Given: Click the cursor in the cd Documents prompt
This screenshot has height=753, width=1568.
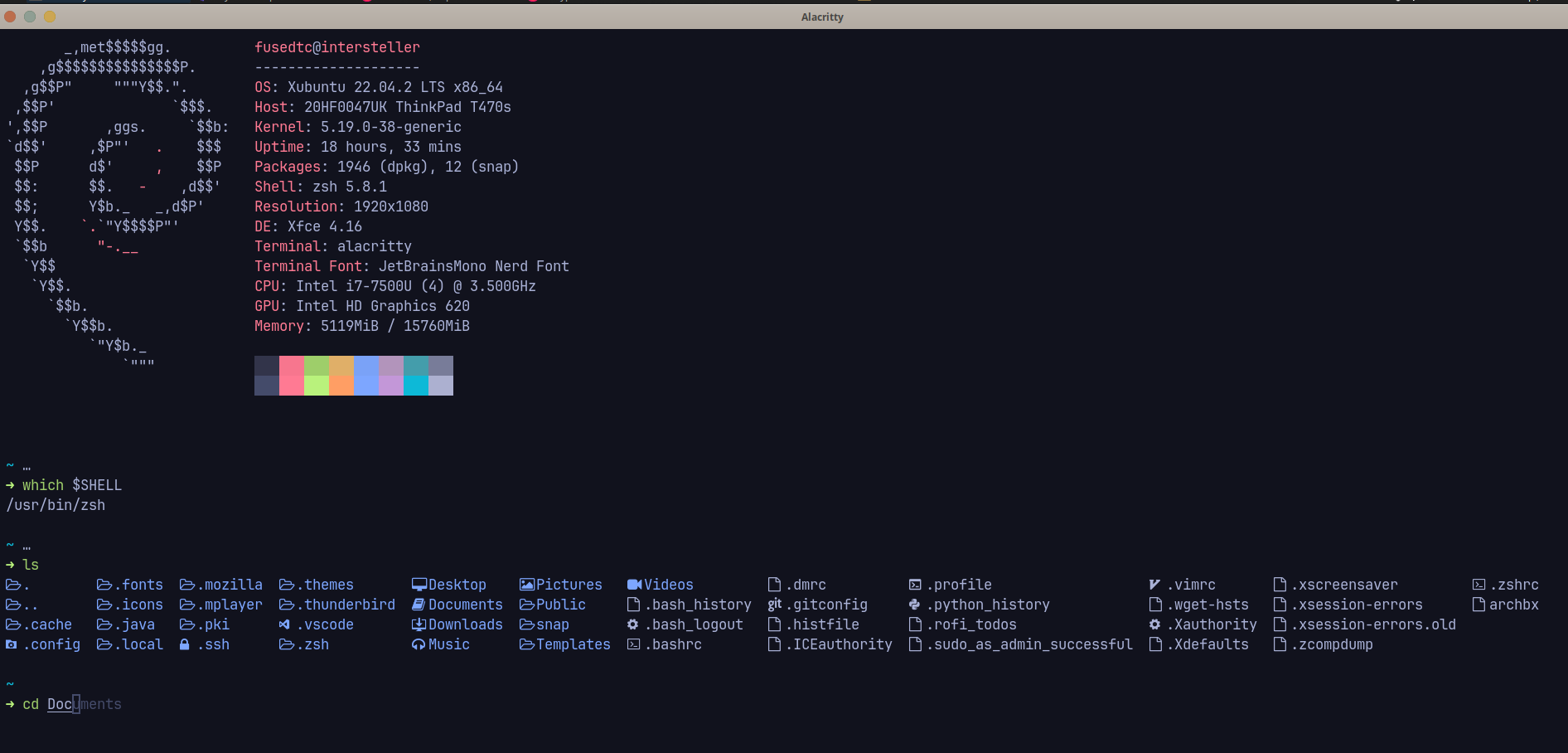Looking at the screenshot, I should [x=76, y=704].
